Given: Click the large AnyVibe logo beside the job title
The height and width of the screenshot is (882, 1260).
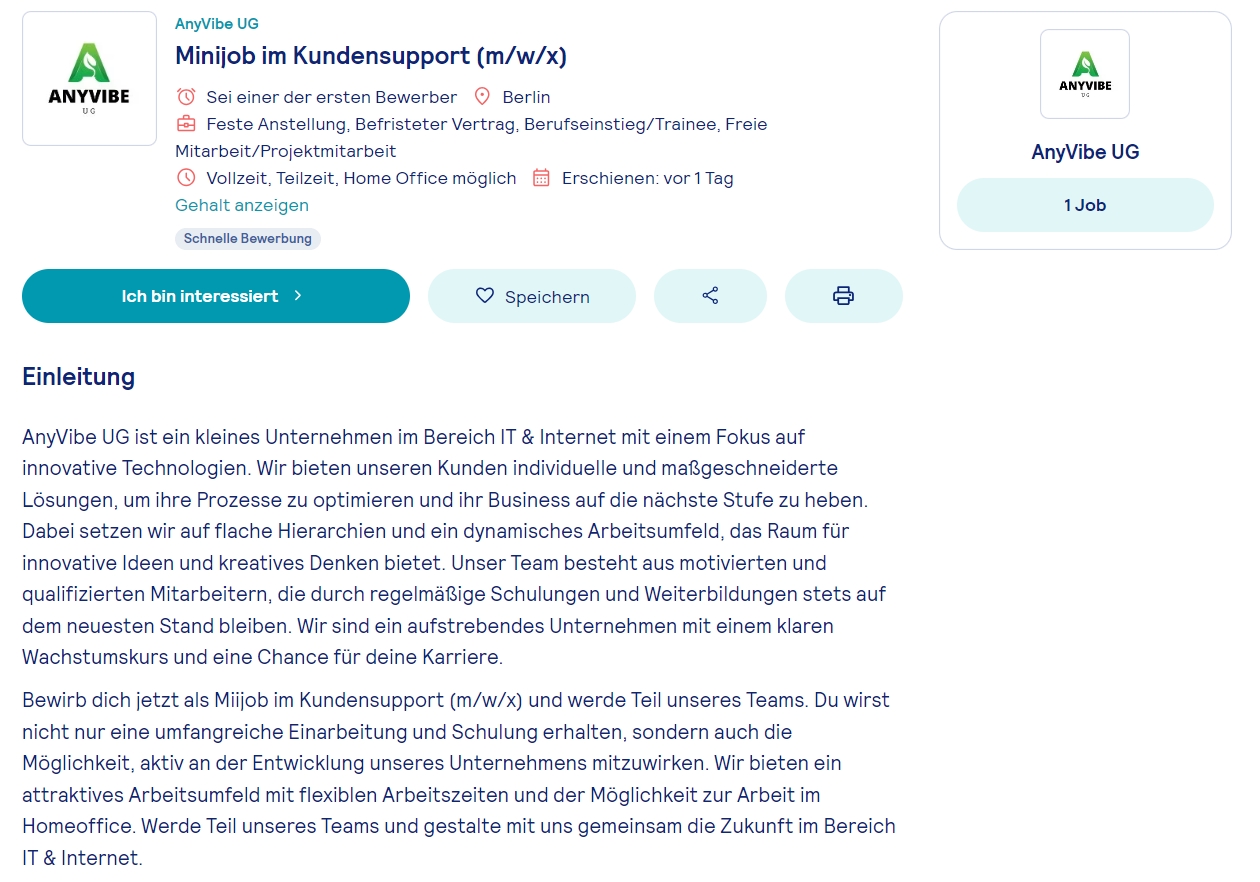Looking at the screenshot, I should click(90, 78).
